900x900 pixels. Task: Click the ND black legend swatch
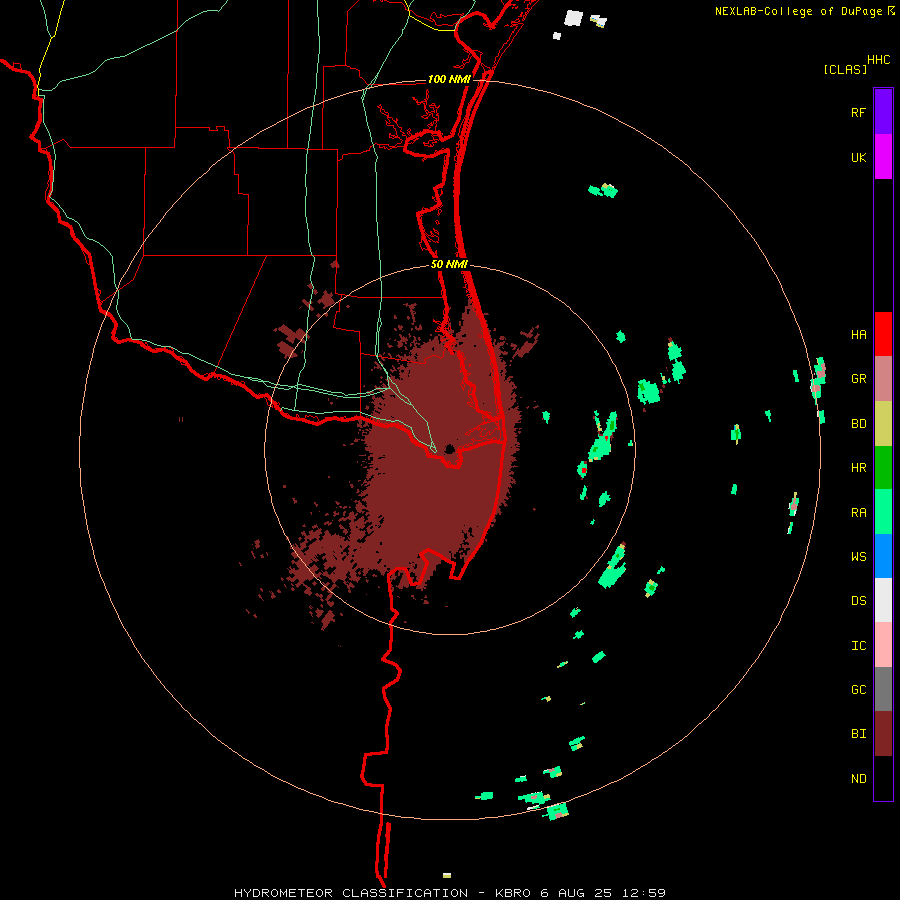pyautogui.click(x=883, y=778)
